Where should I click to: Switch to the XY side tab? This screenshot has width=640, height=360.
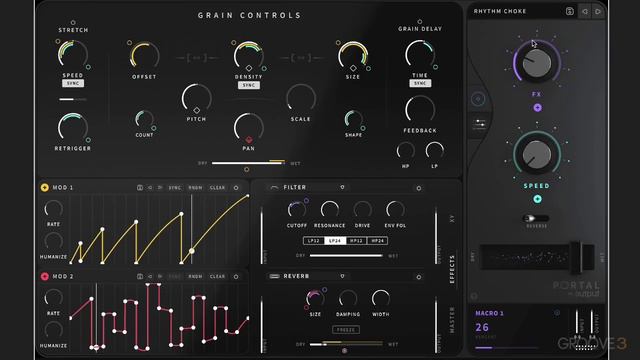452,219
